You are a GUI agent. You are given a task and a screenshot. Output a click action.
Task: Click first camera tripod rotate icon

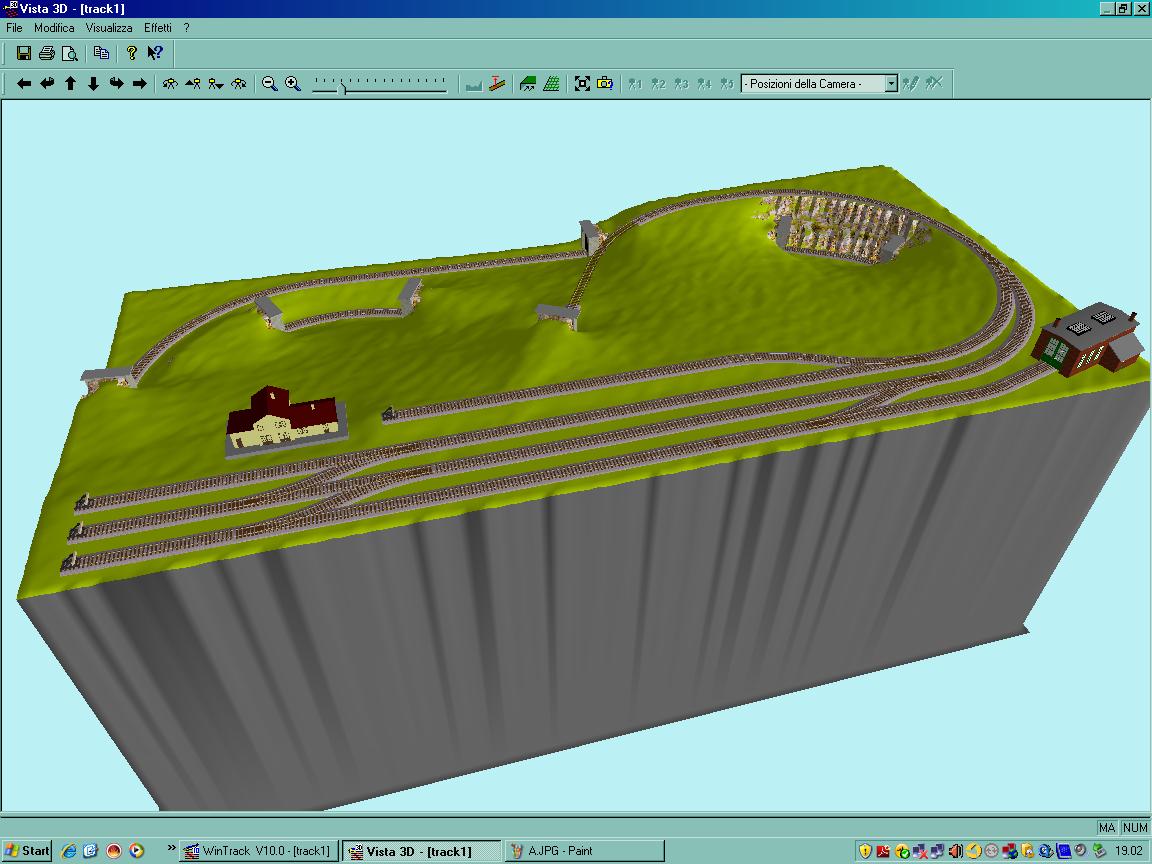(x=170, y=84)
